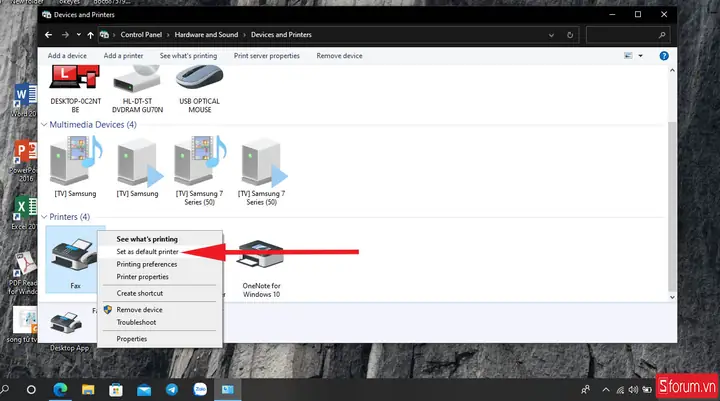Click See what's printing in toolbar

coord(188,56)
